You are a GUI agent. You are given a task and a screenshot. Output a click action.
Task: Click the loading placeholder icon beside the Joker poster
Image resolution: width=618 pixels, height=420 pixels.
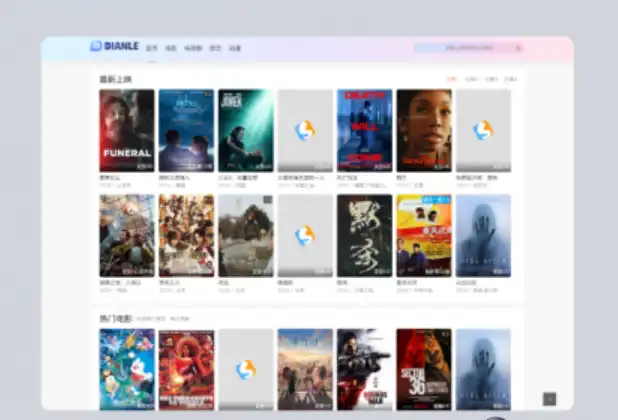click(305, 130)
